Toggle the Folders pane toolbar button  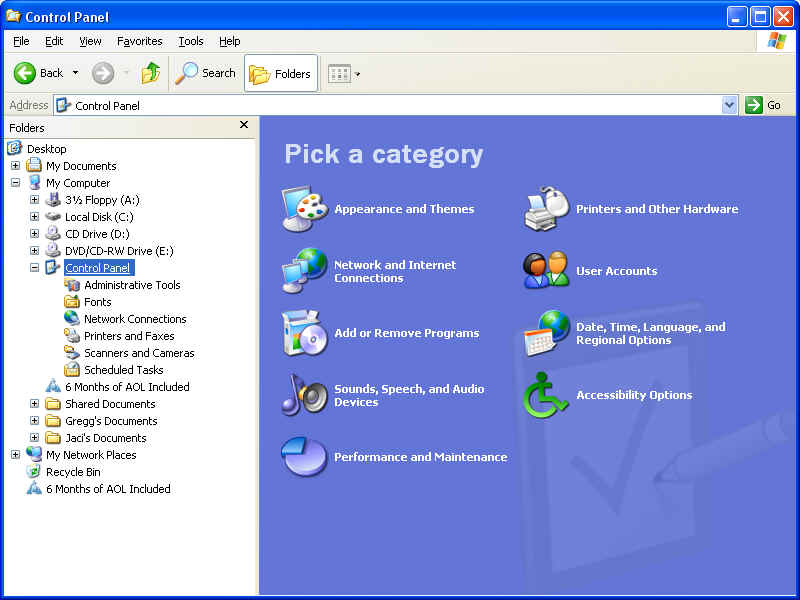coord(281,73)
